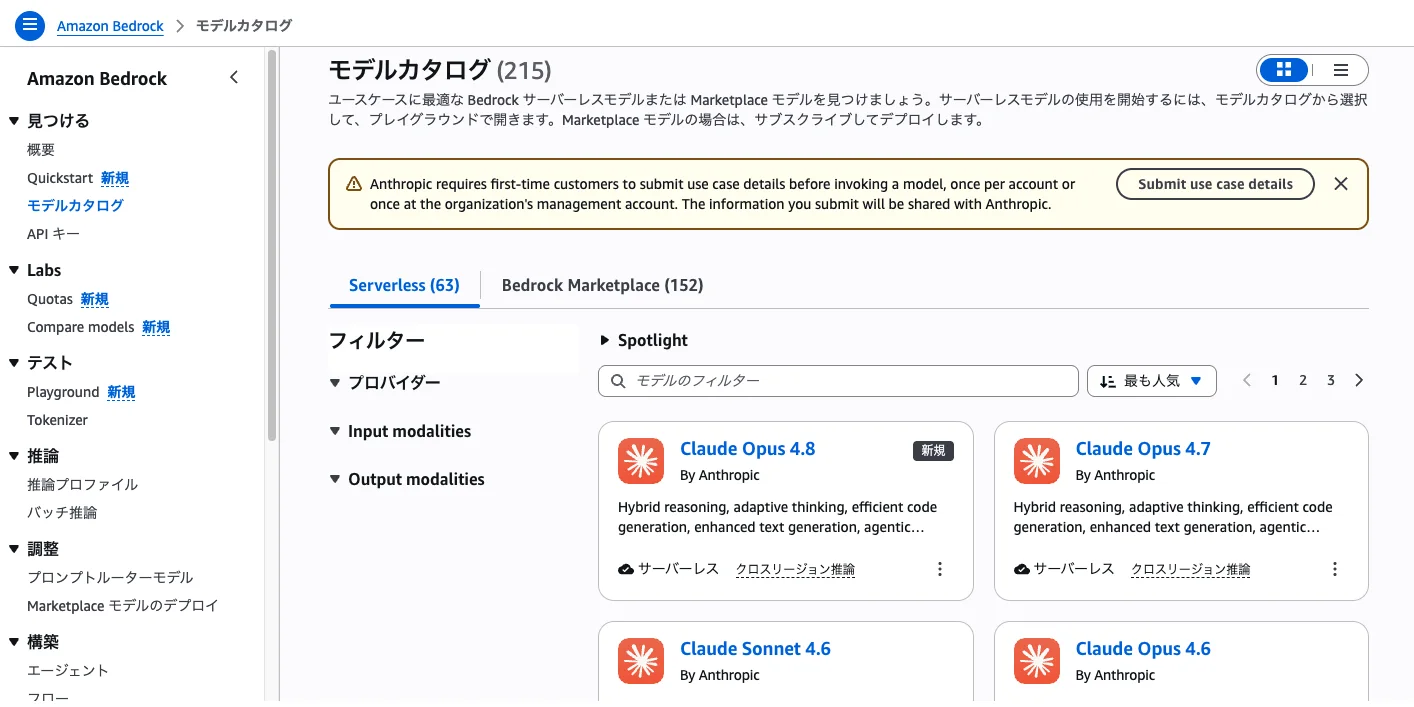Open the Claude Sonnet 4.6 model link
The height and width of the screenshot is (707, 1414).
click(755, 649)
